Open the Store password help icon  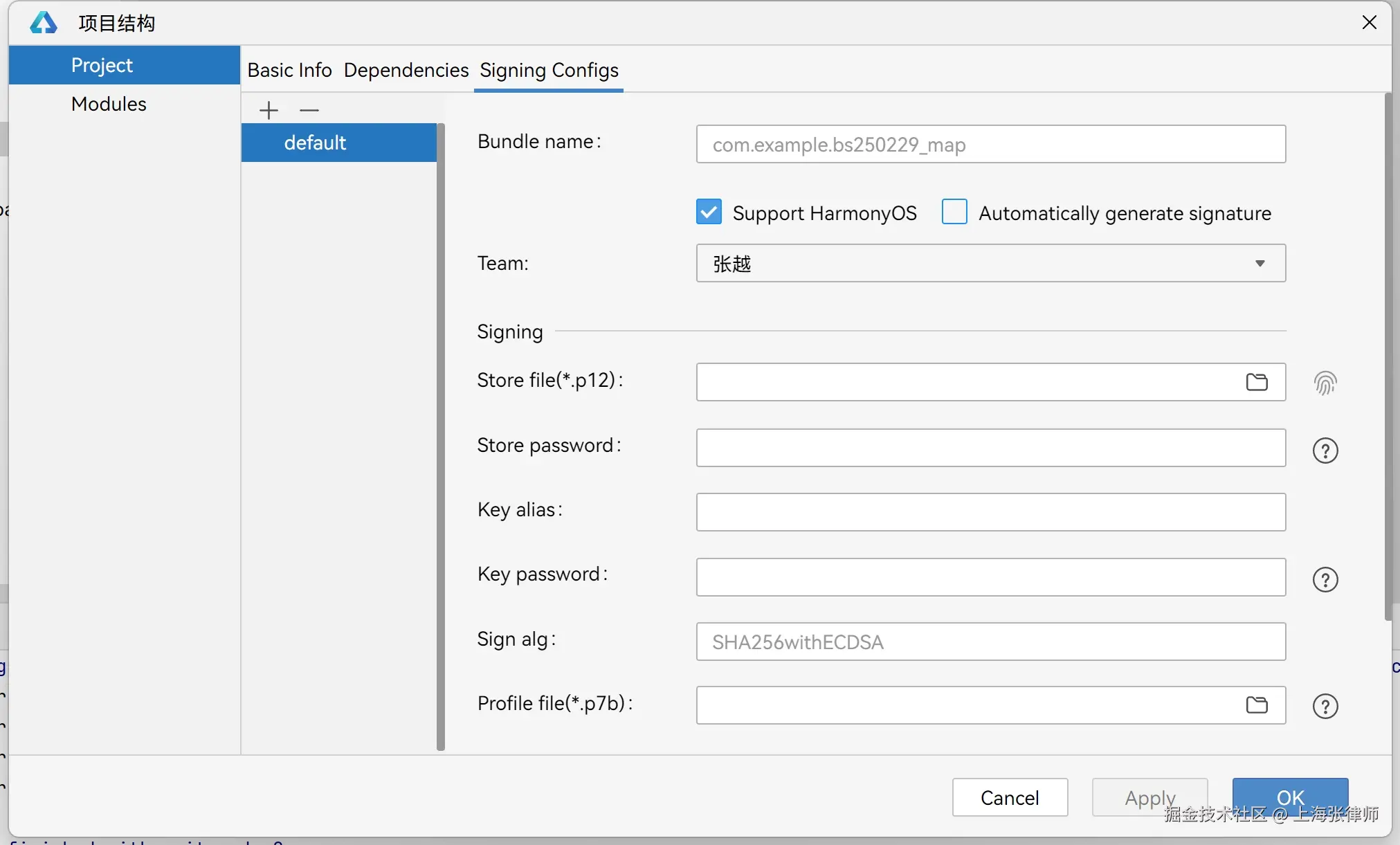tap(1325, 451)
